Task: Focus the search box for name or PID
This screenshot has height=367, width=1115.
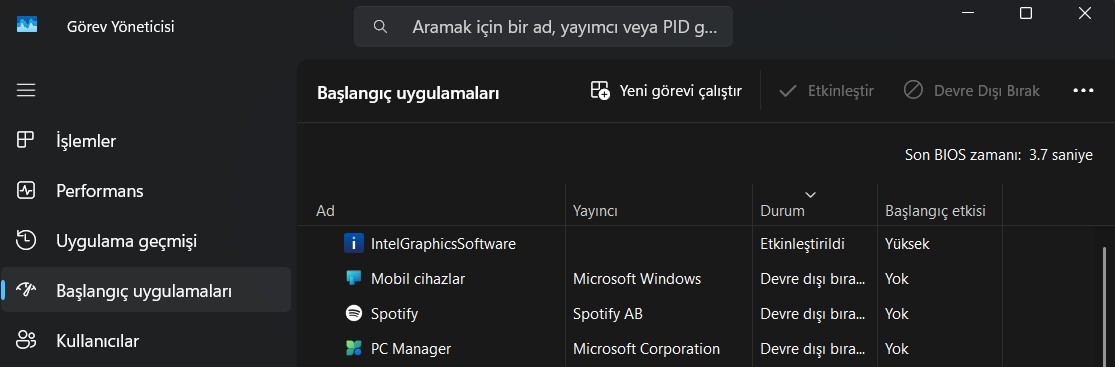Action: [x=543, y=27]
